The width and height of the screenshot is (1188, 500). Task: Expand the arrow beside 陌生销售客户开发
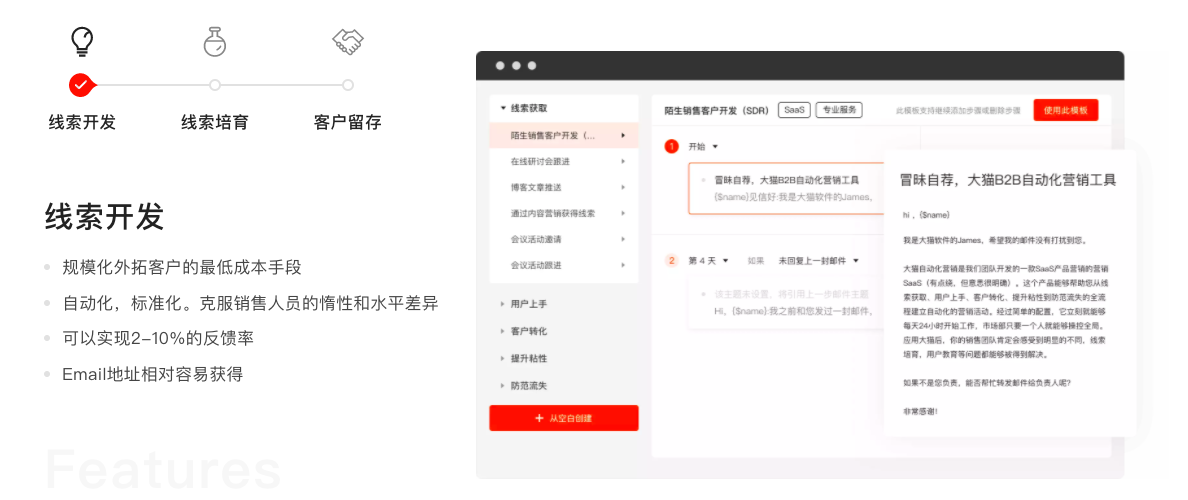(x=623, y=136)
